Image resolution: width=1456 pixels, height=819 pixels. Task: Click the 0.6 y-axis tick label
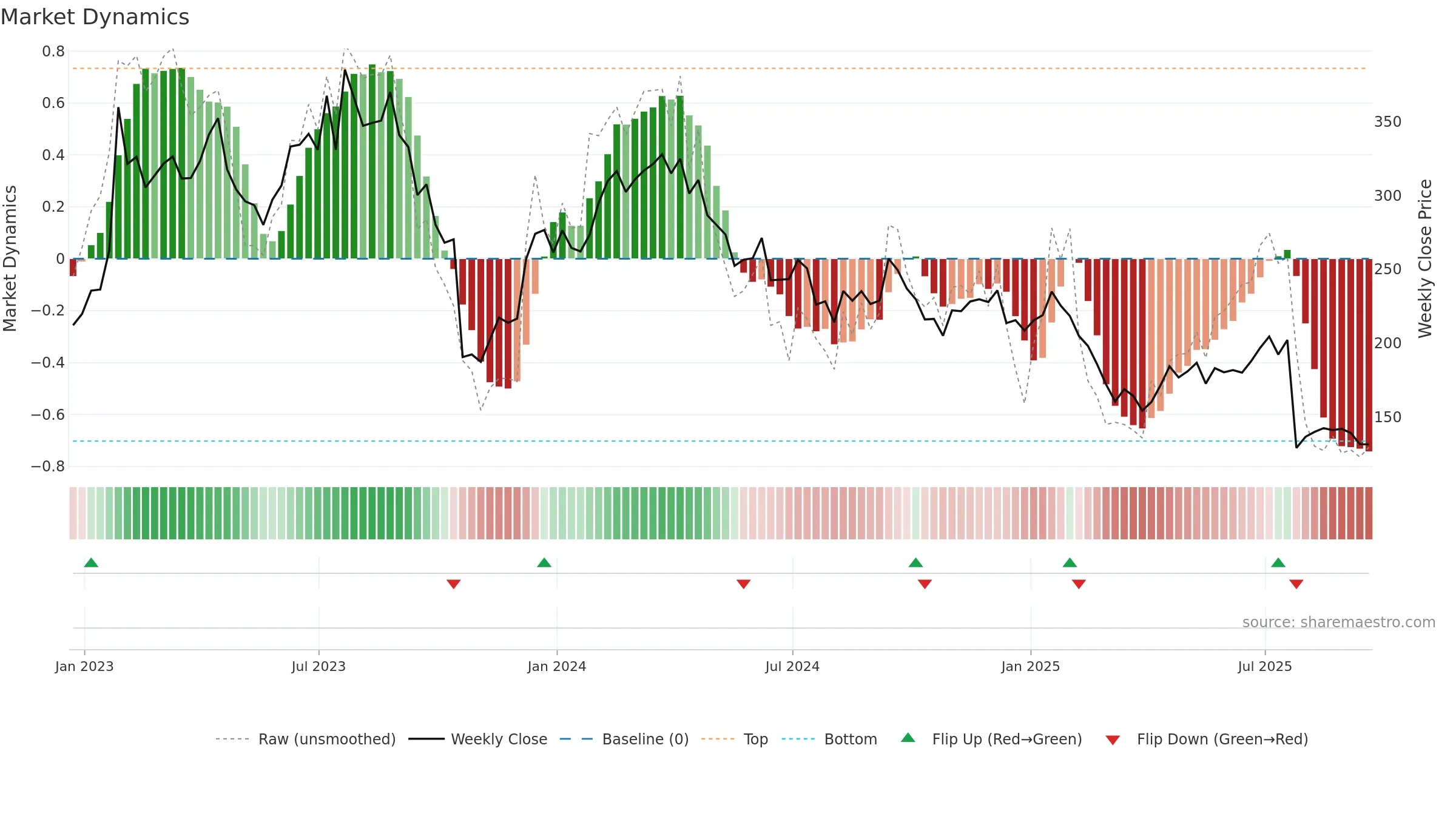click(x=53, y=103)
